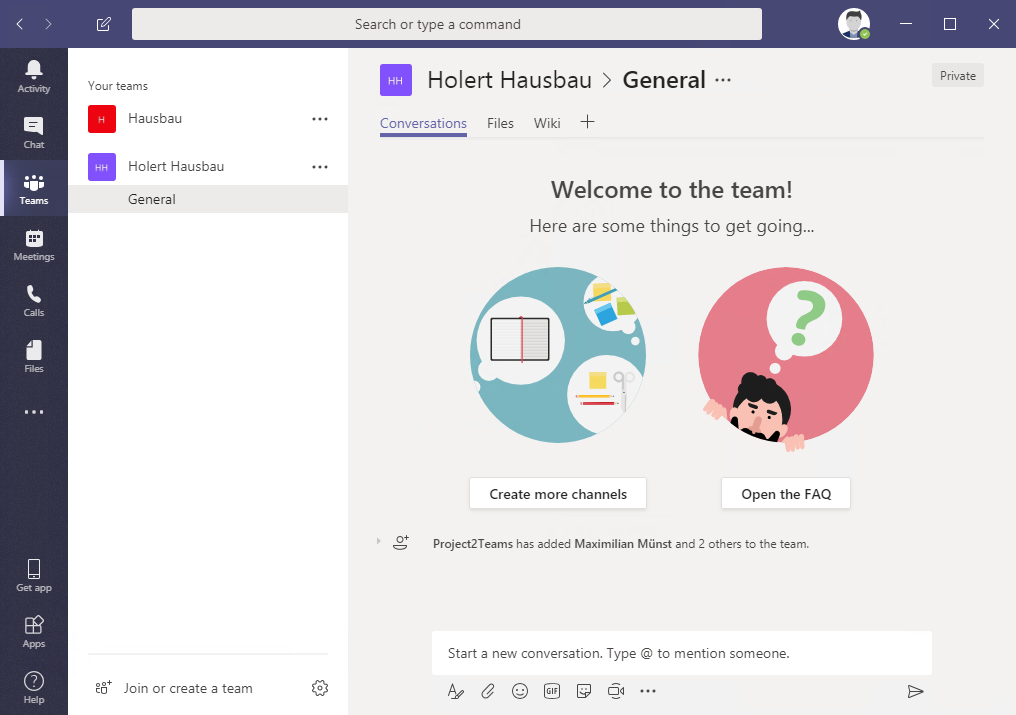Viewport: 1016px width, 715px height.
Task: Click in the Search or command box
Action: tap(447, 24)
